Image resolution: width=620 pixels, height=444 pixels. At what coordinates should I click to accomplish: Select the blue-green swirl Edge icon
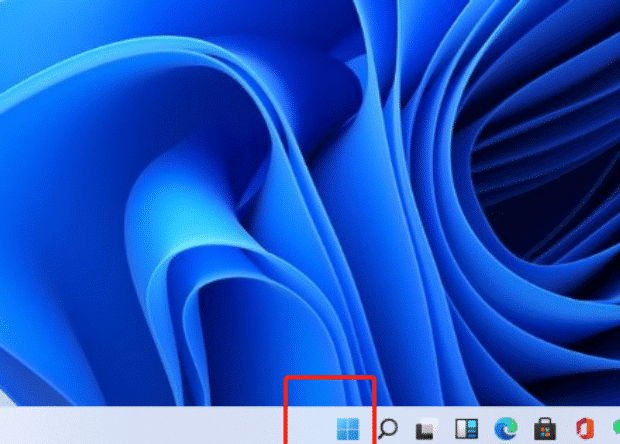pyautogui.click(x=504, y=429)
